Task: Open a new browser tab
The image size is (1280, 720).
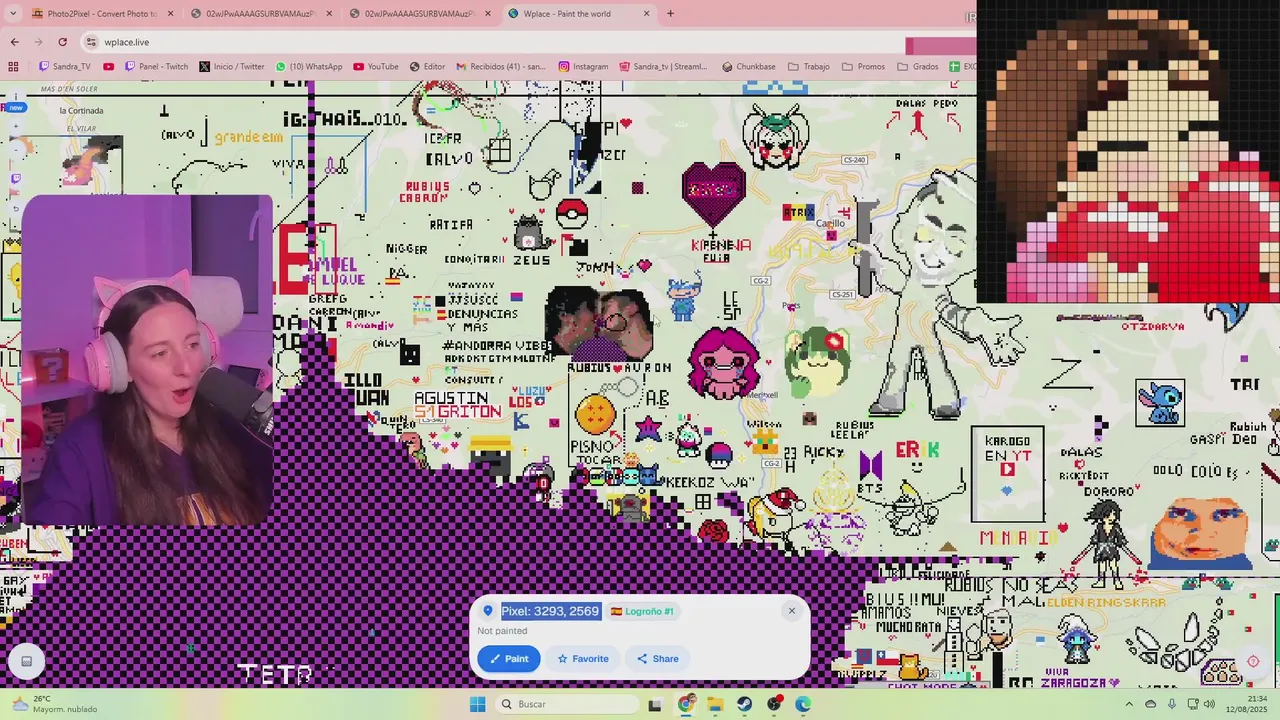Action: tap(670, 13)
